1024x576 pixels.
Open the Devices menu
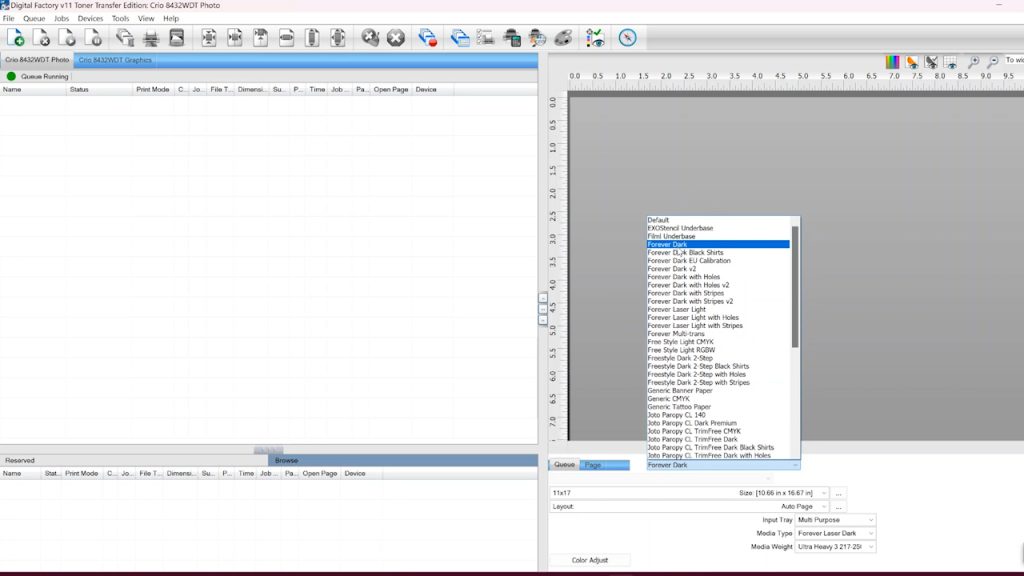[x=90, y=18]
